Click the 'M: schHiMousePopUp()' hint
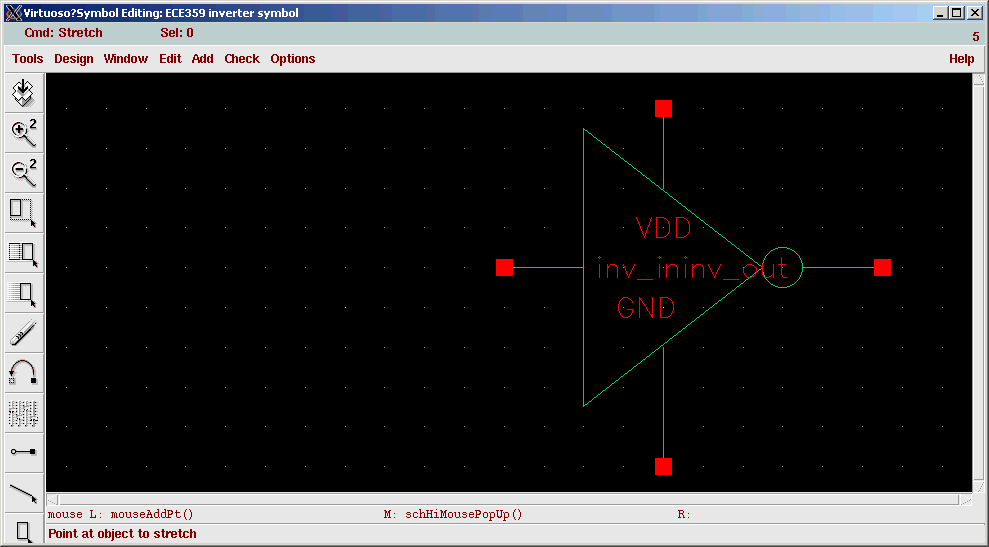The image size is (989, 547). (453, 514)
